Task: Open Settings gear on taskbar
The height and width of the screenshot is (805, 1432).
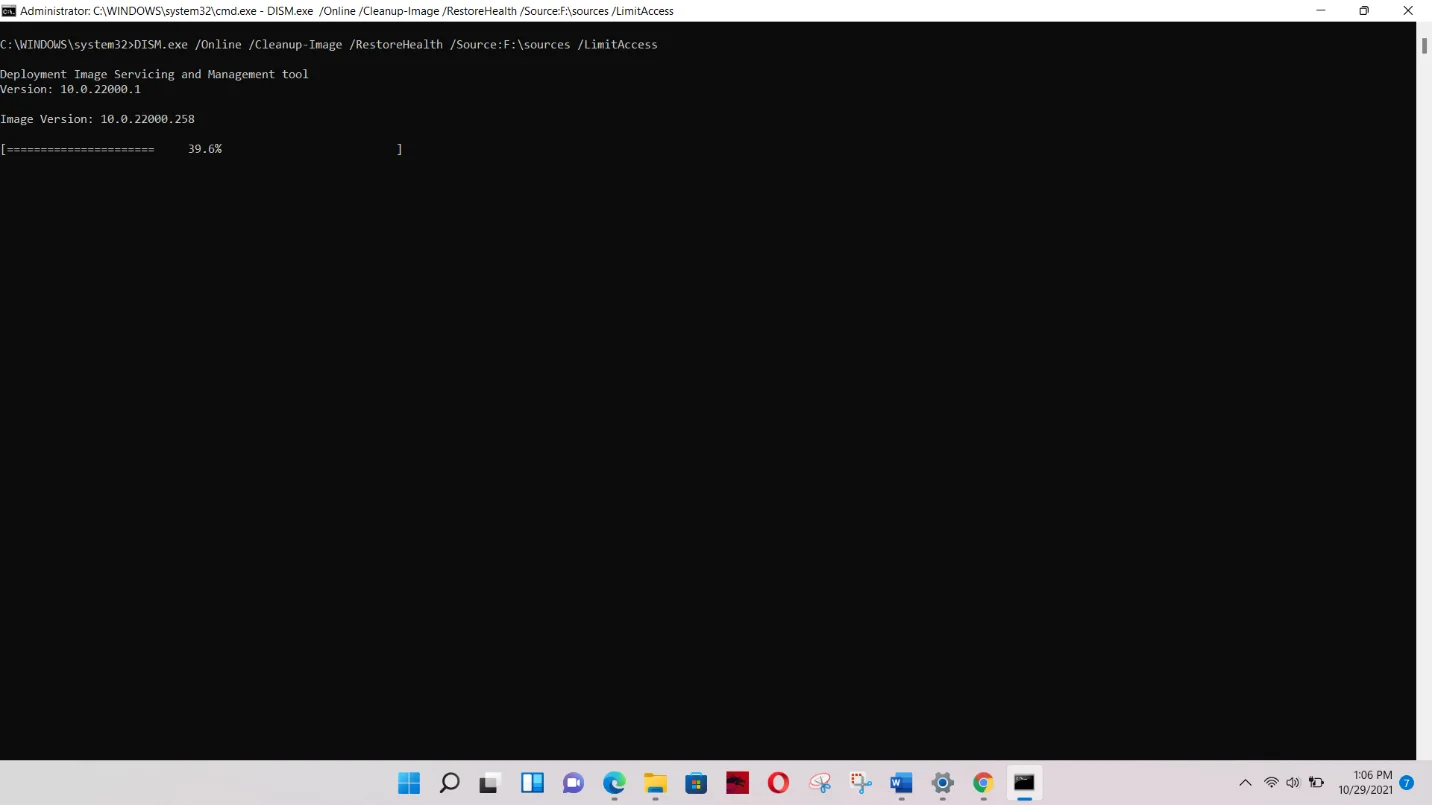Action: [942, 783]
